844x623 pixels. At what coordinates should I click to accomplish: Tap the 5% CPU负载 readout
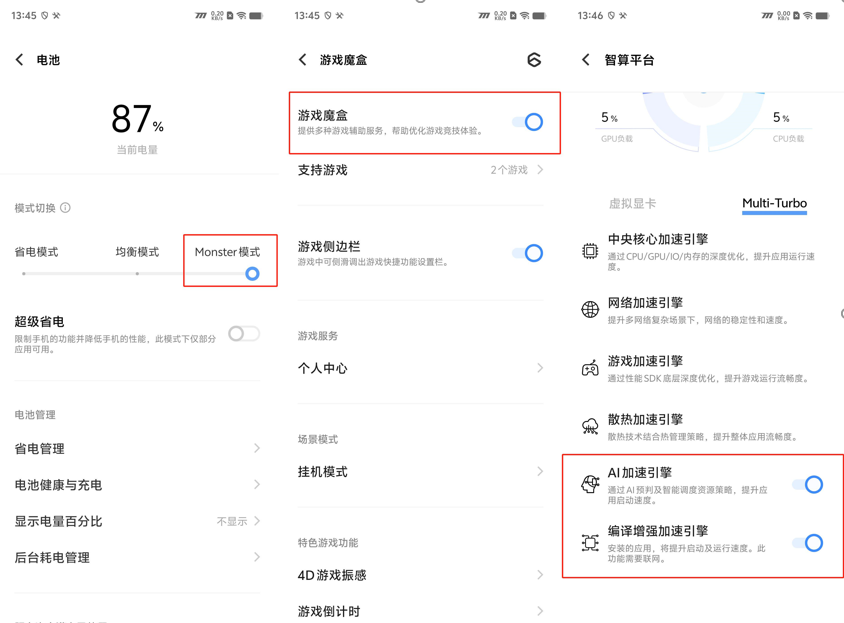pyautogui.click(x=781, y=117)
